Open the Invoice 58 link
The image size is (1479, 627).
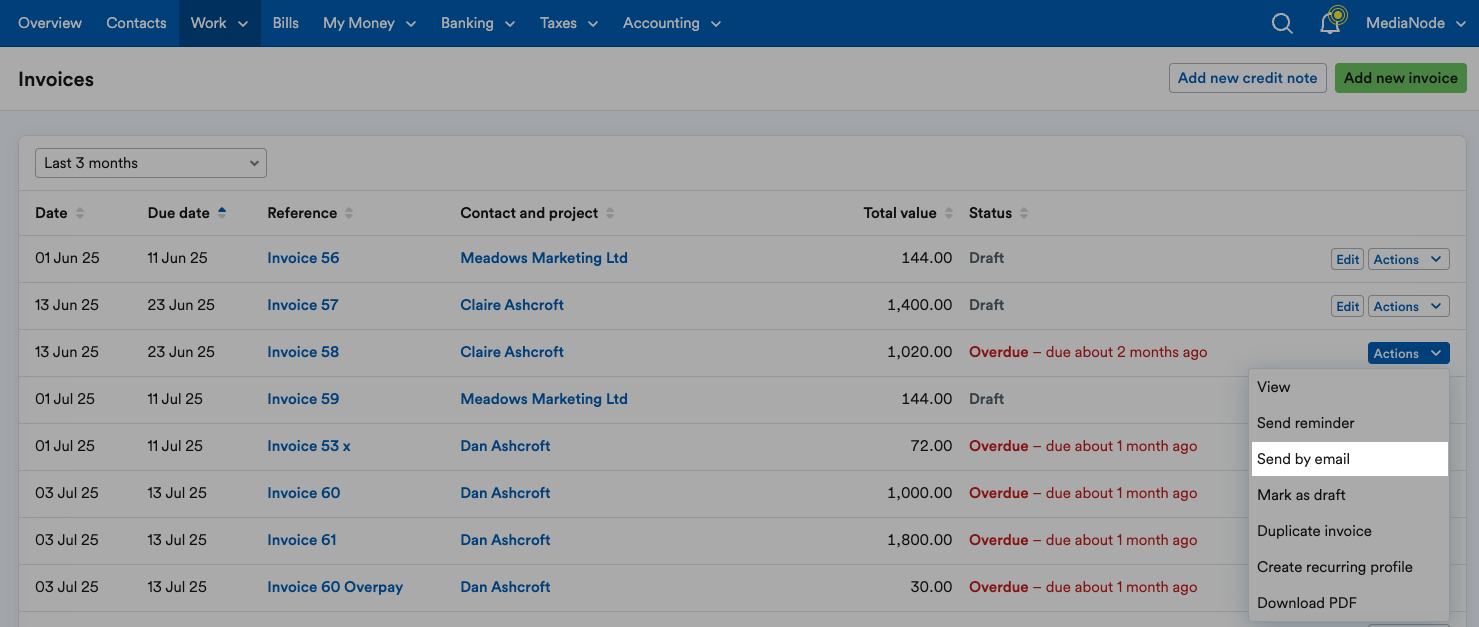(x=303, y=352)
